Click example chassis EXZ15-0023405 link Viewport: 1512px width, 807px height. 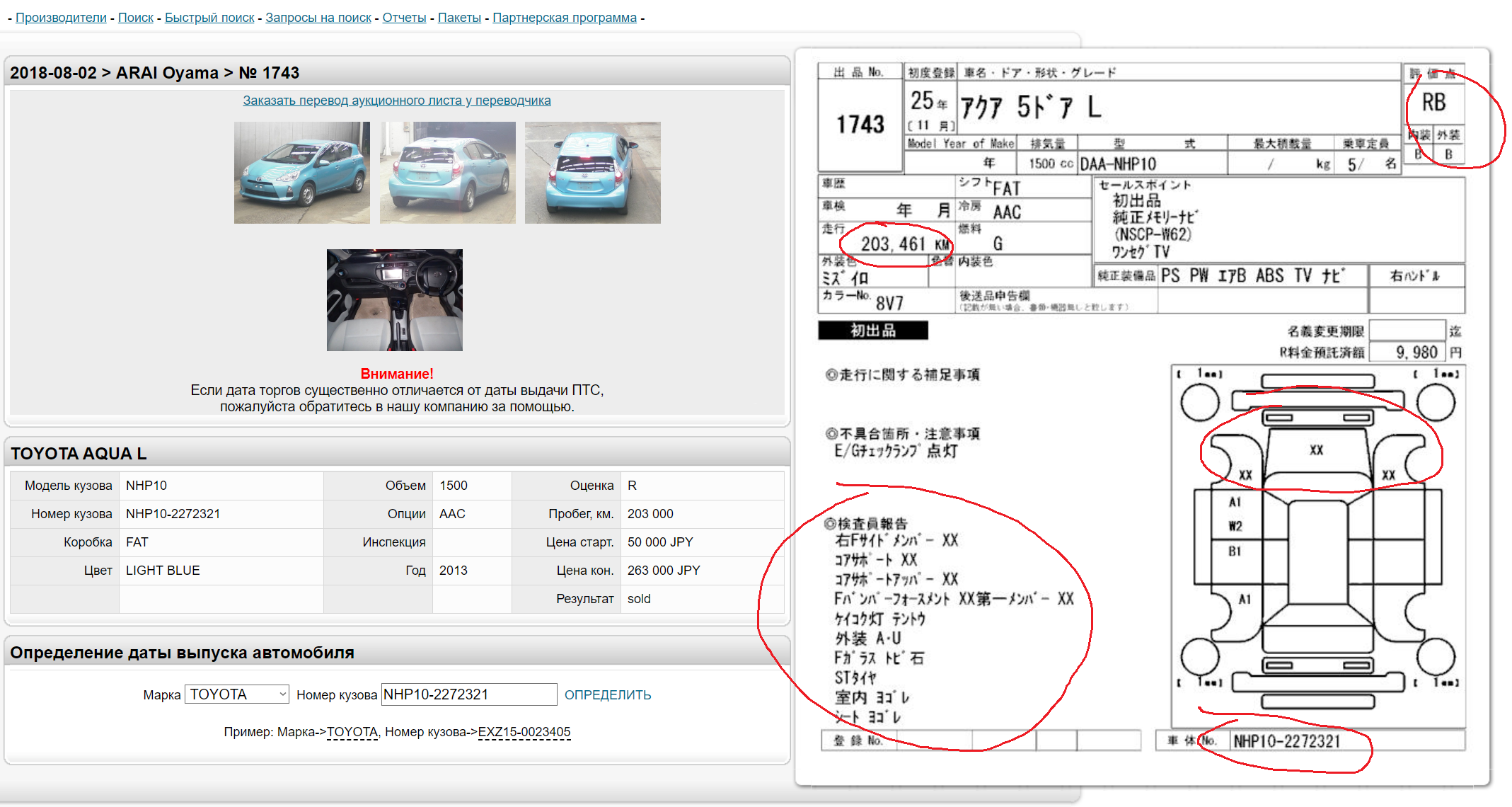[524, 732]
